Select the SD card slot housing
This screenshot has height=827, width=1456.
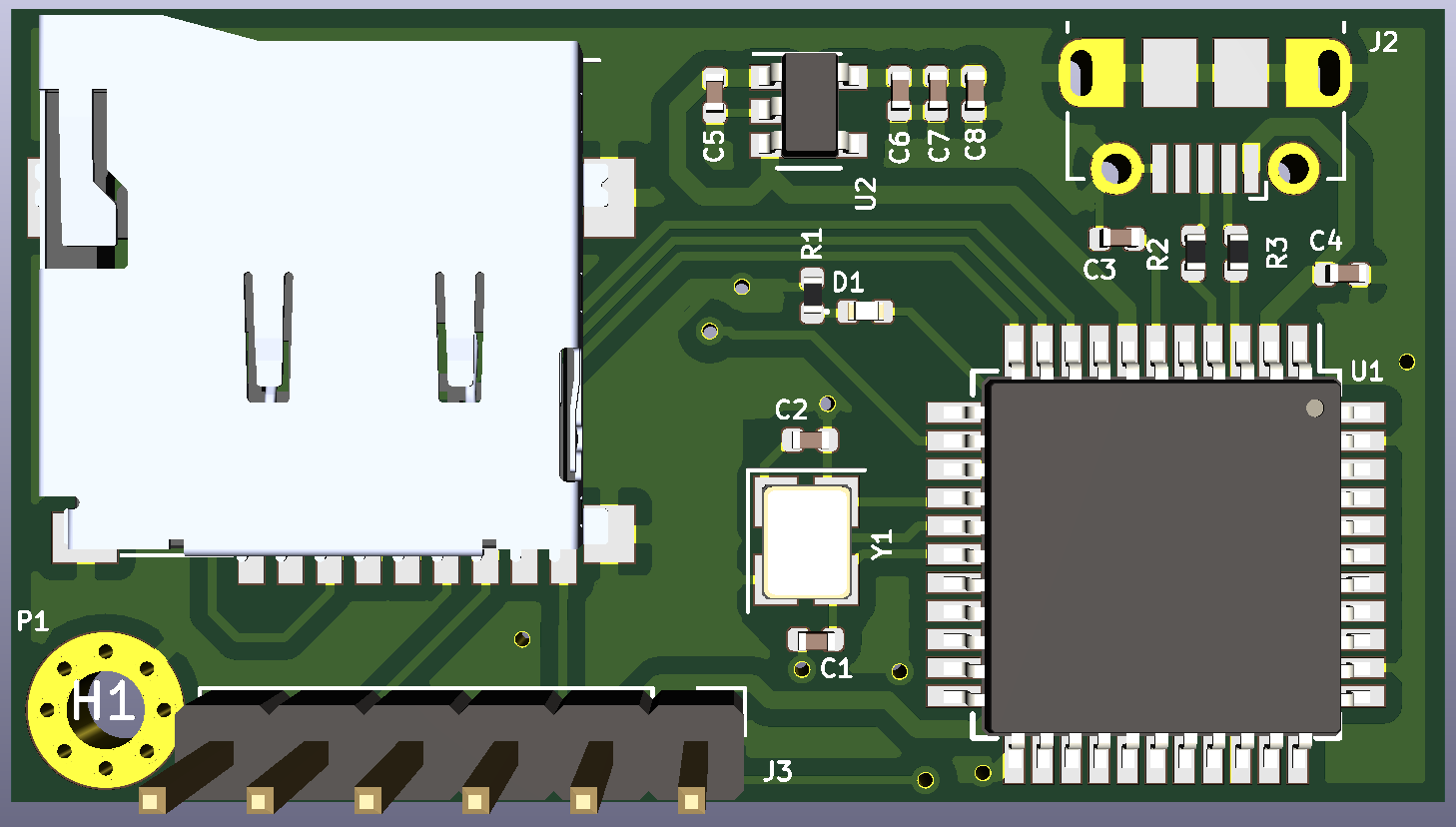click(300, 290)
